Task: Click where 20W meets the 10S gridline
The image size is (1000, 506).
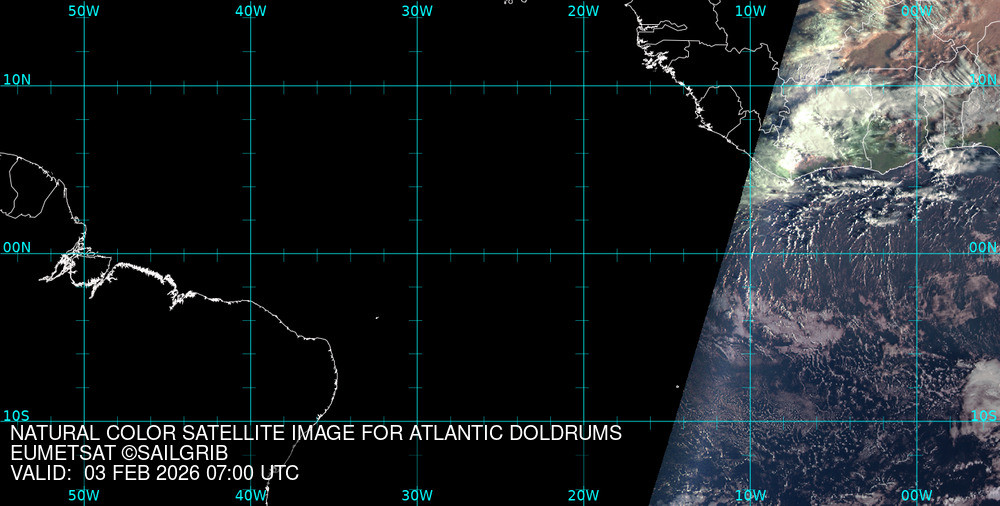Action: coord(583,421)
